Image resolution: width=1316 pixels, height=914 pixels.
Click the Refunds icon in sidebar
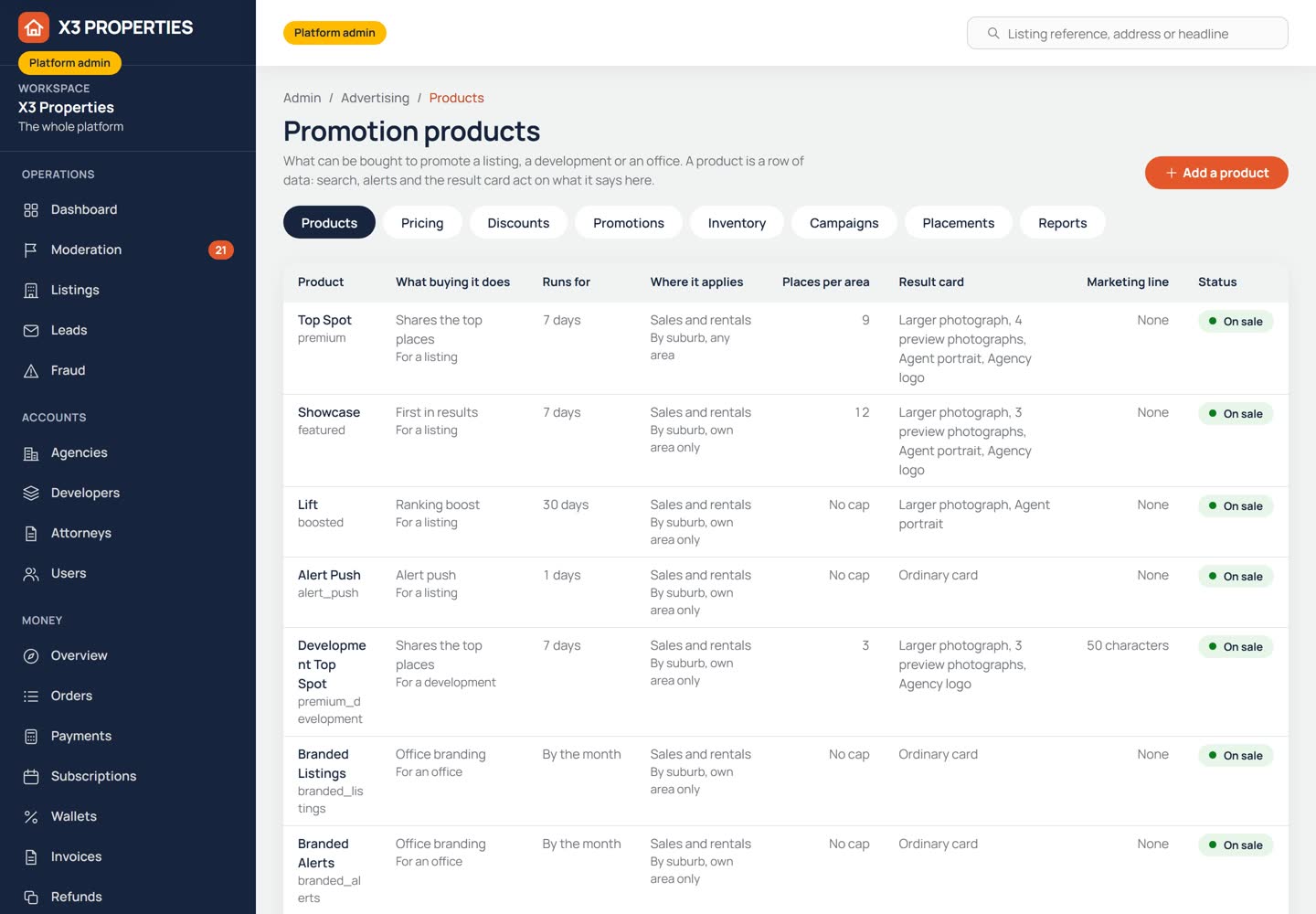pos(31,898)
